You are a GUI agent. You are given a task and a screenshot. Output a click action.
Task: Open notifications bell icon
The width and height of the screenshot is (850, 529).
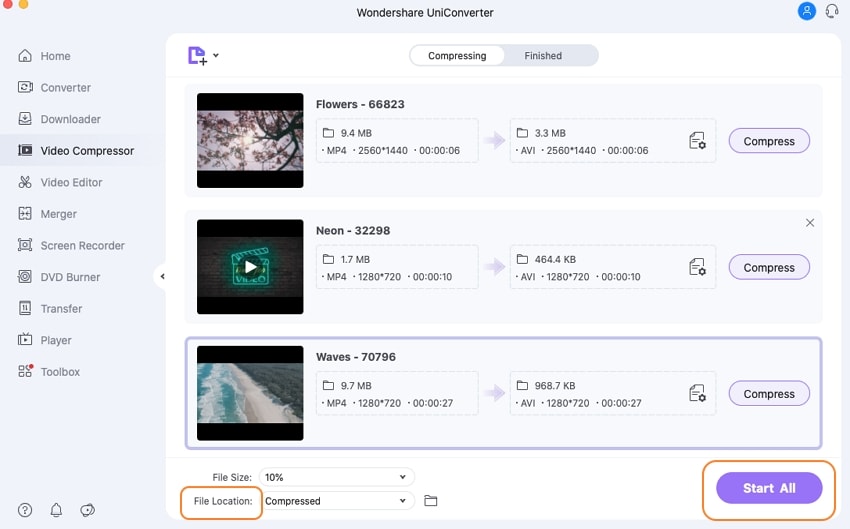pyautogui.click(x=56, y=510)
